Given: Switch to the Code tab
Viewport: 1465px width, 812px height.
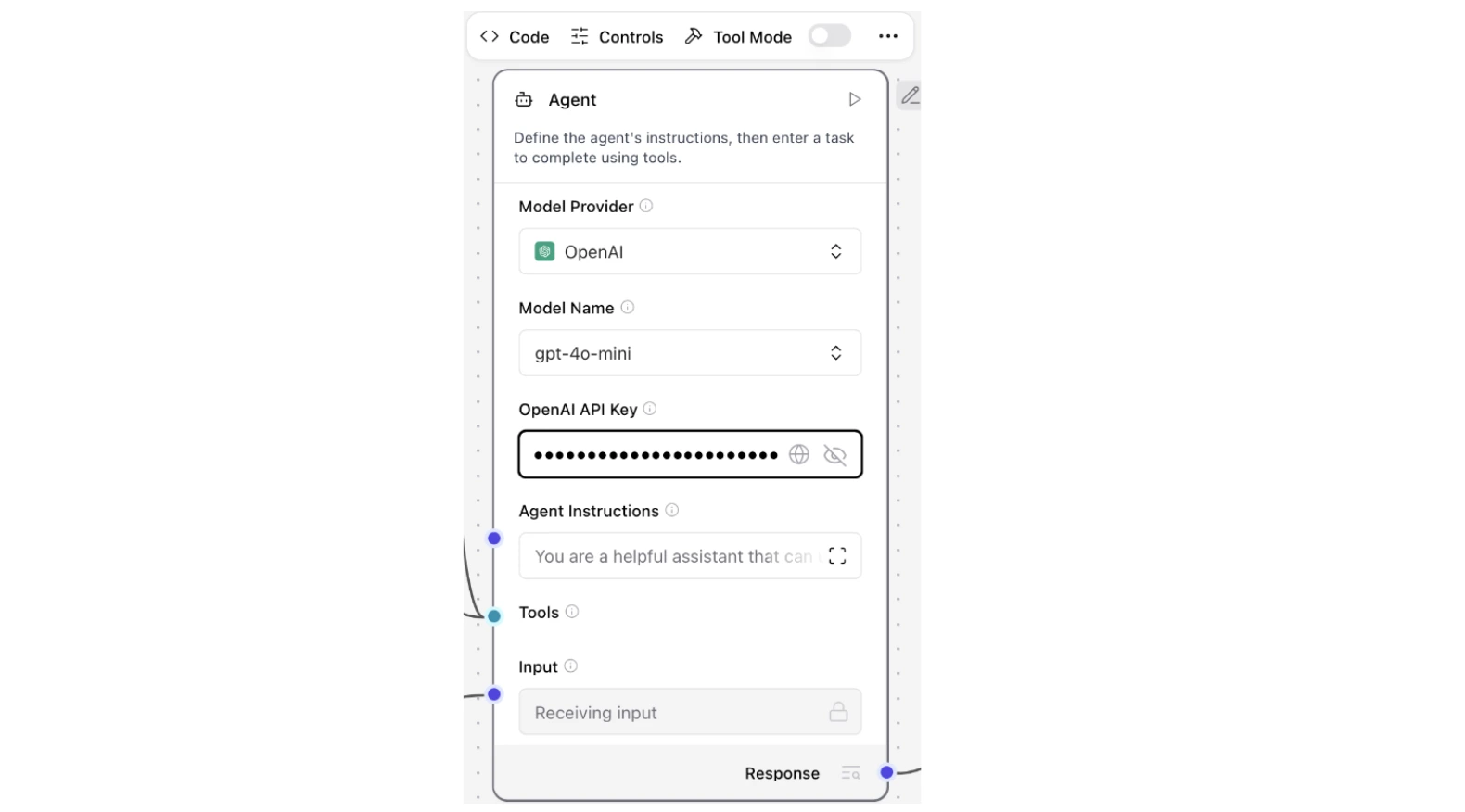Looking at the screenshot, I should (x=515, y=36).
